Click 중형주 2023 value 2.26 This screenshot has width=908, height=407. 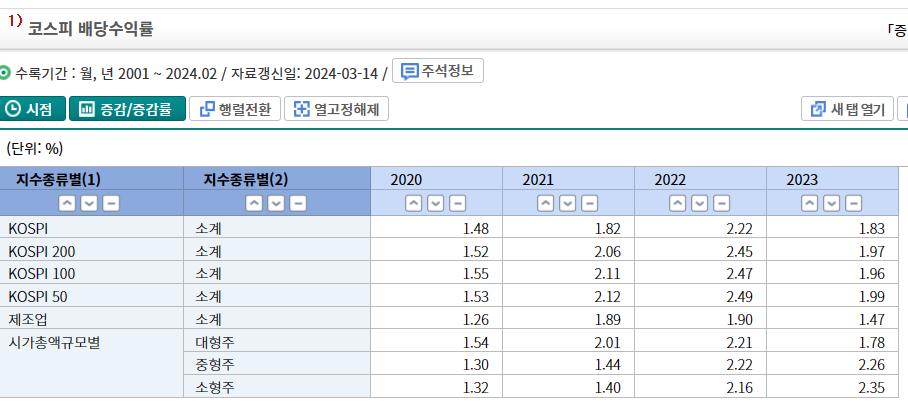tap(872, 365)
